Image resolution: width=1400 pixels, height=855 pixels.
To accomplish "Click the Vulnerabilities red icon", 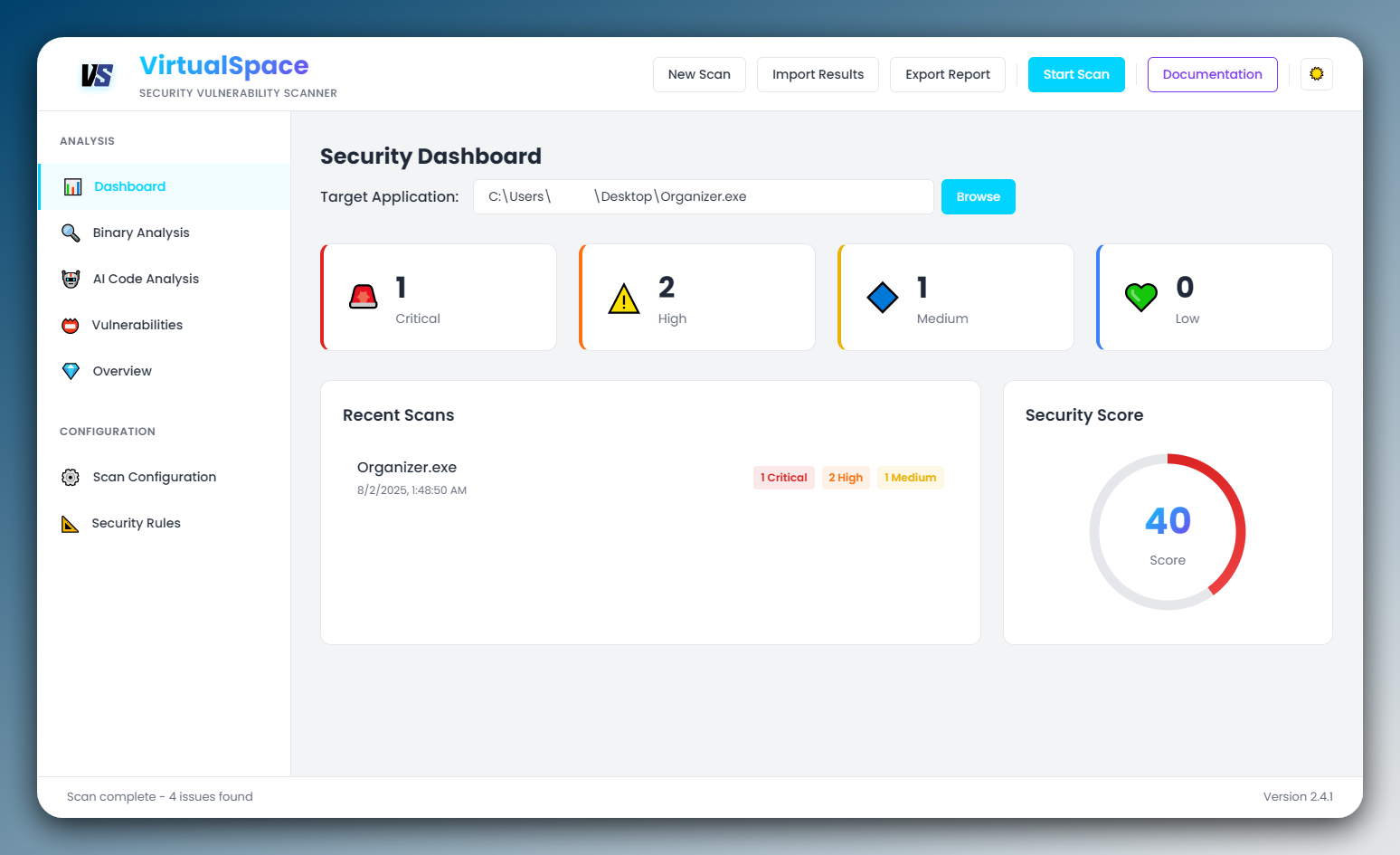I will [x=71, y=326].
